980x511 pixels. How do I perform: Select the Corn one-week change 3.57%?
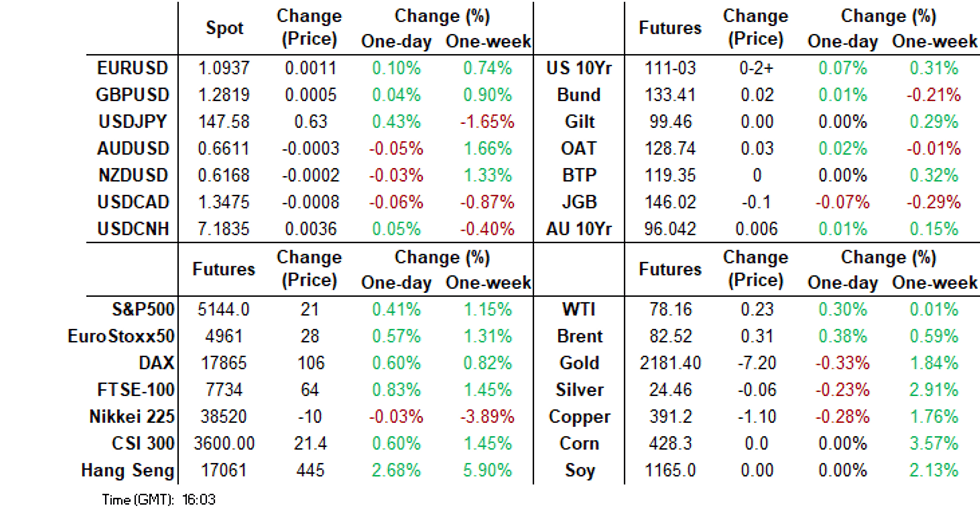[934, 443]
